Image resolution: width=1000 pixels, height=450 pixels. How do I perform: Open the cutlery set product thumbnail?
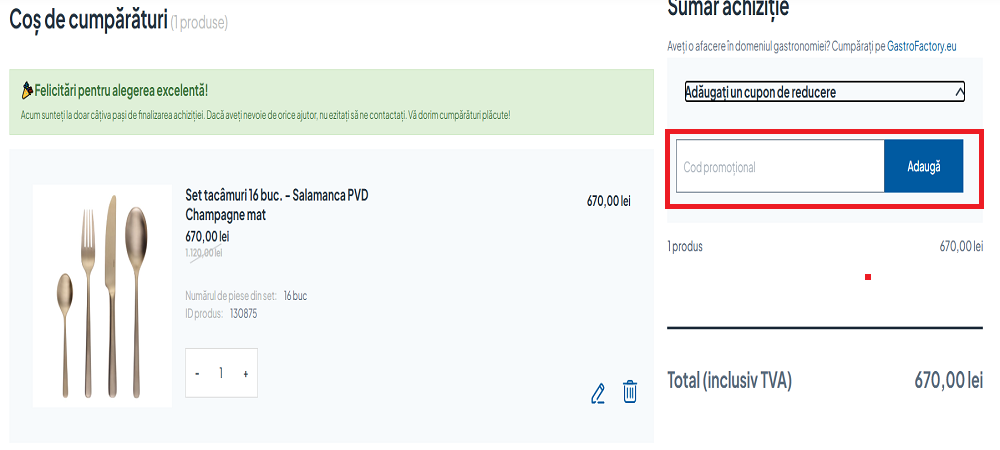(x=103, y=296)
